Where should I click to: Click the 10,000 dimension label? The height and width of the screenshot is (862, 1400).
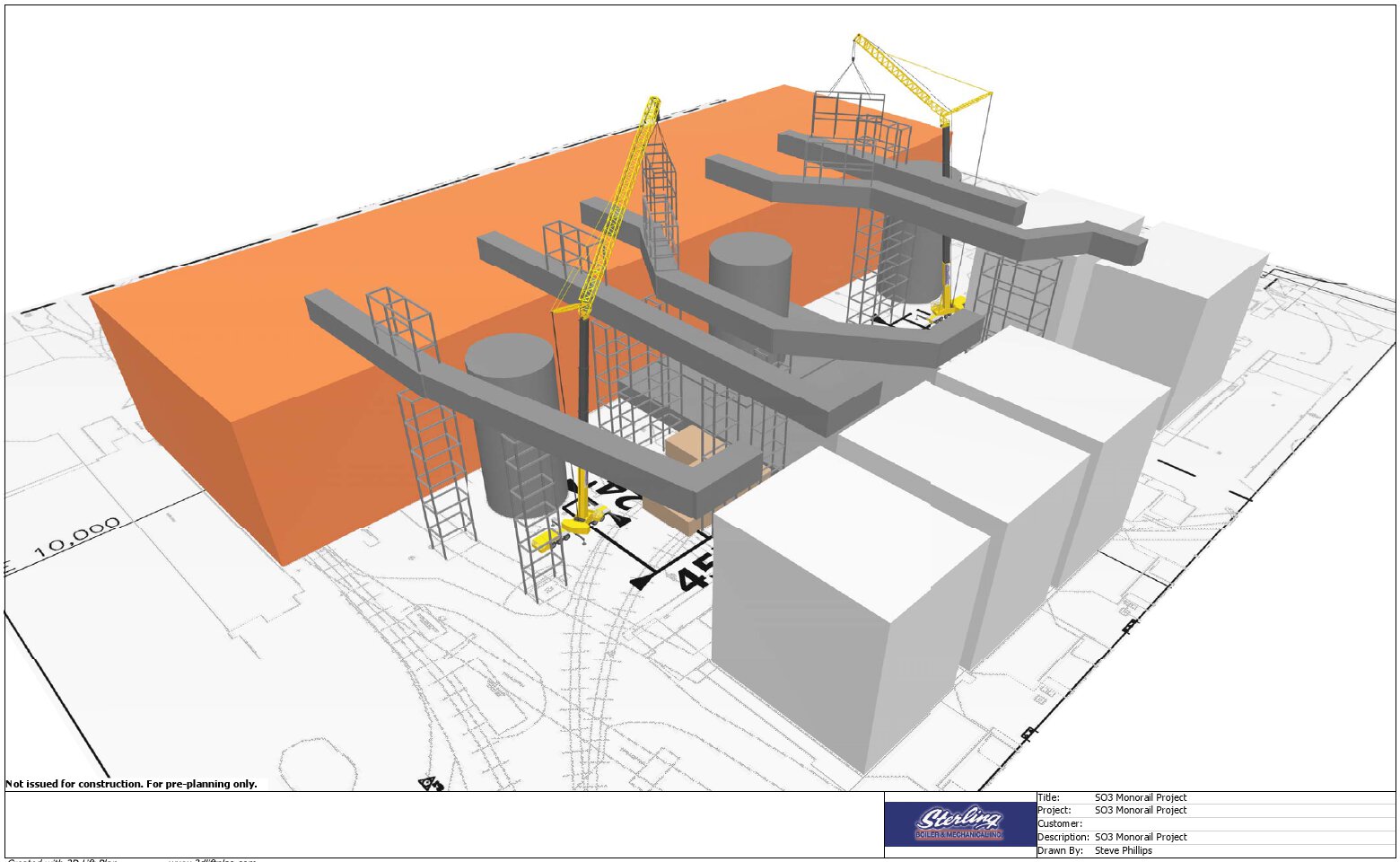[81, 538]
